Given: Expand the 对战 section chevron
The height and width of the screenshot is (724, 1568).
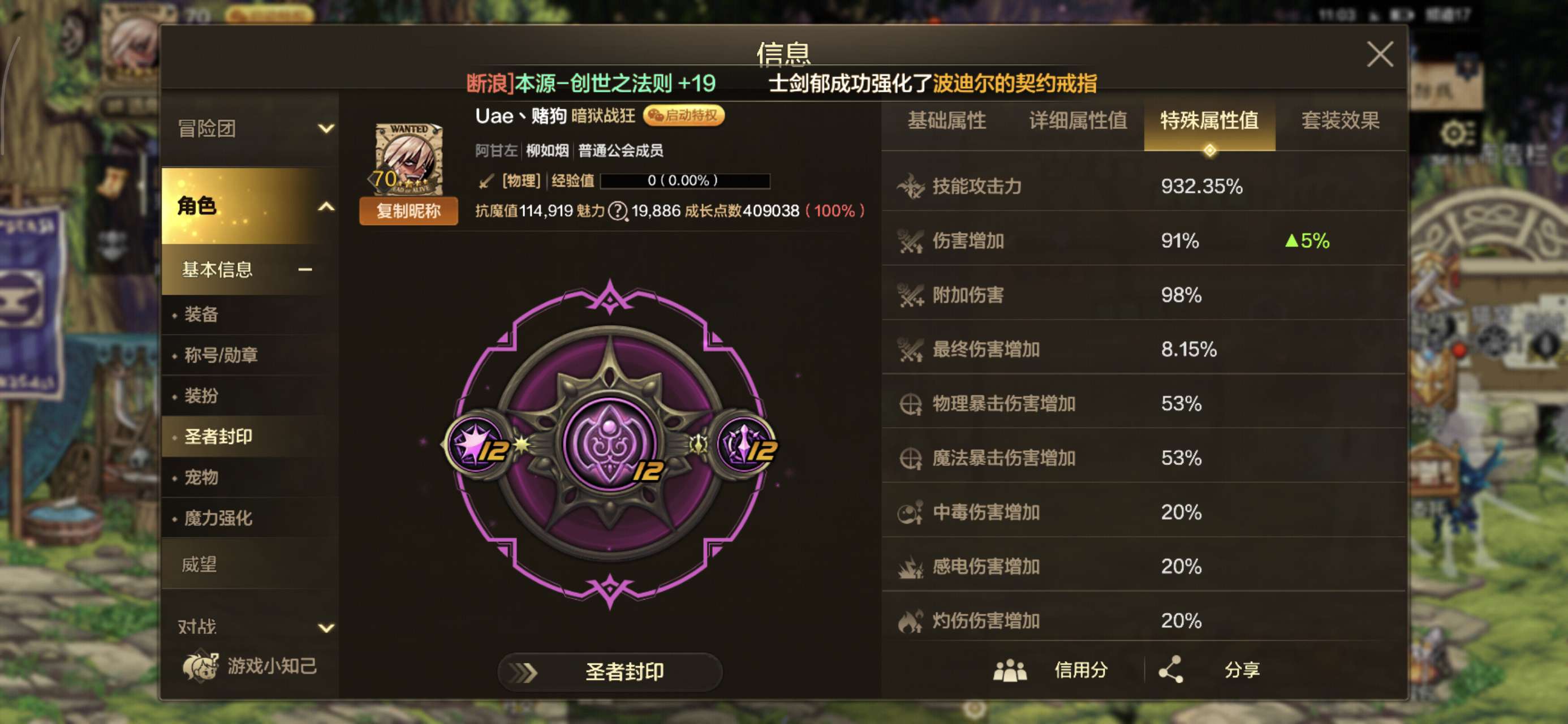Looking at the screenshot, I should click(x=326, y=627).
